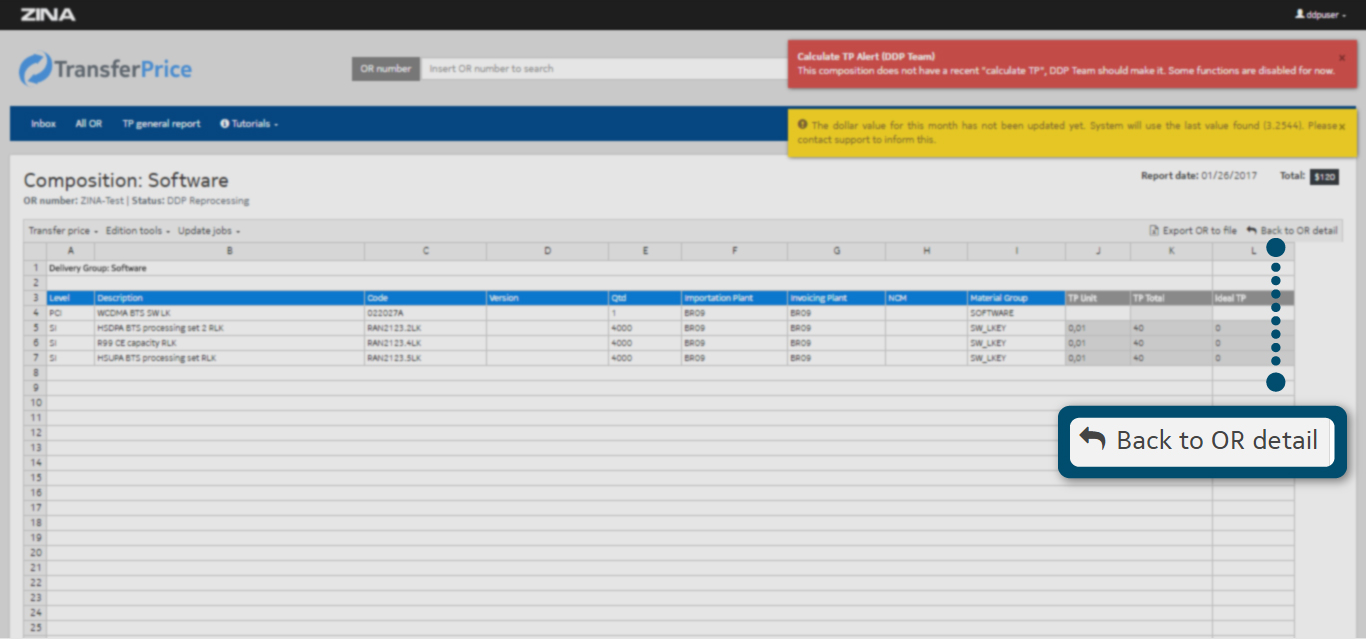Click the Export OR to file icon
The image size is (1366, 639).
tap(1154, 231)
